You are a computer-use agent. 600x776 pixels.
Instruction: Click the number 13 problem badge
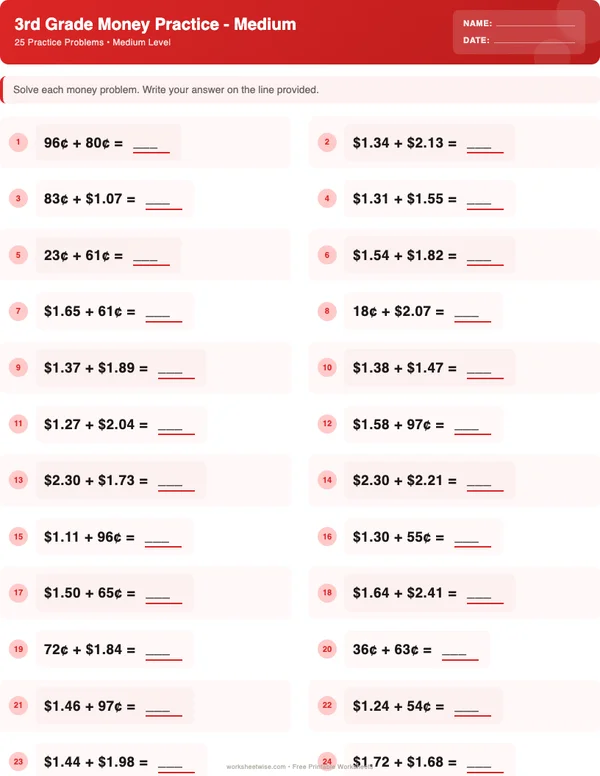(x=18, y=481)
